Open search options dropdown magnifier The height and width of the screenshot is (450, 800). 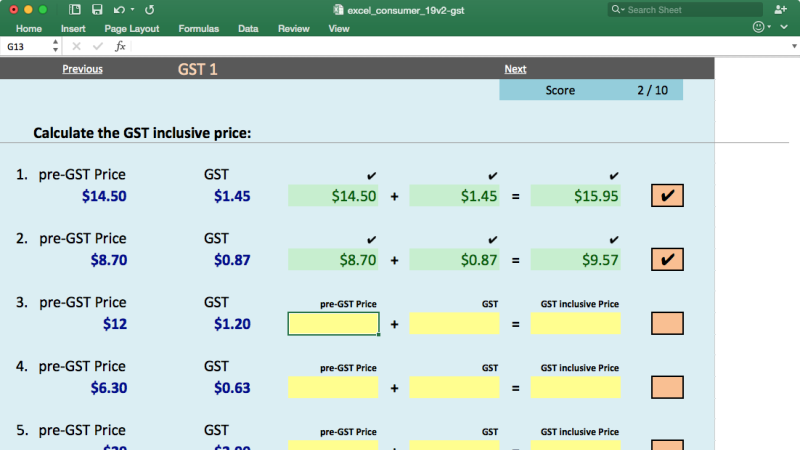coord(618,10)
